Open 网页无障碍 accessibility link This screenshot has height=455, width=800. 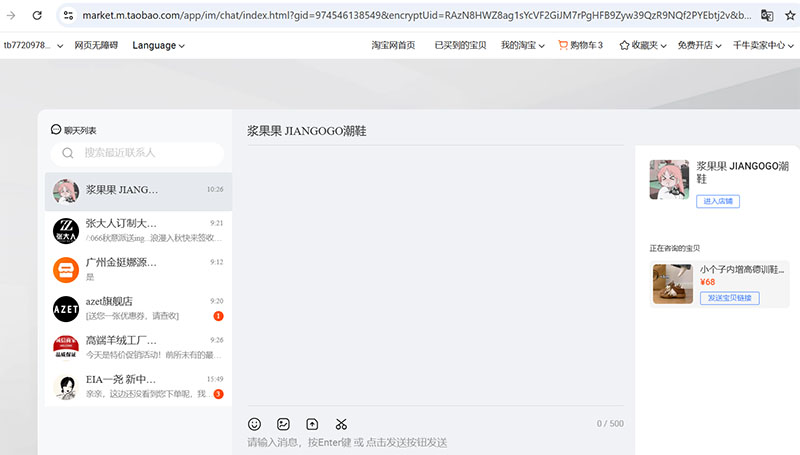click(x=96, y=45)
